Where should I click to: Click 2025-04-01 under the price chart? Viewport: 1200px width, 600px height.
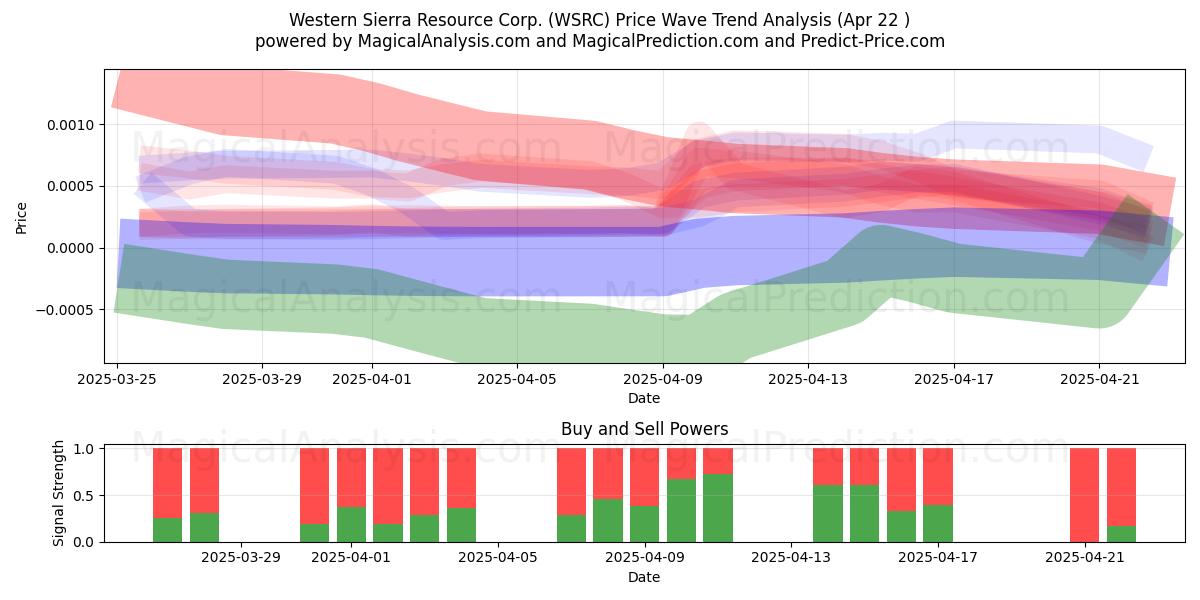click(372, 380)
